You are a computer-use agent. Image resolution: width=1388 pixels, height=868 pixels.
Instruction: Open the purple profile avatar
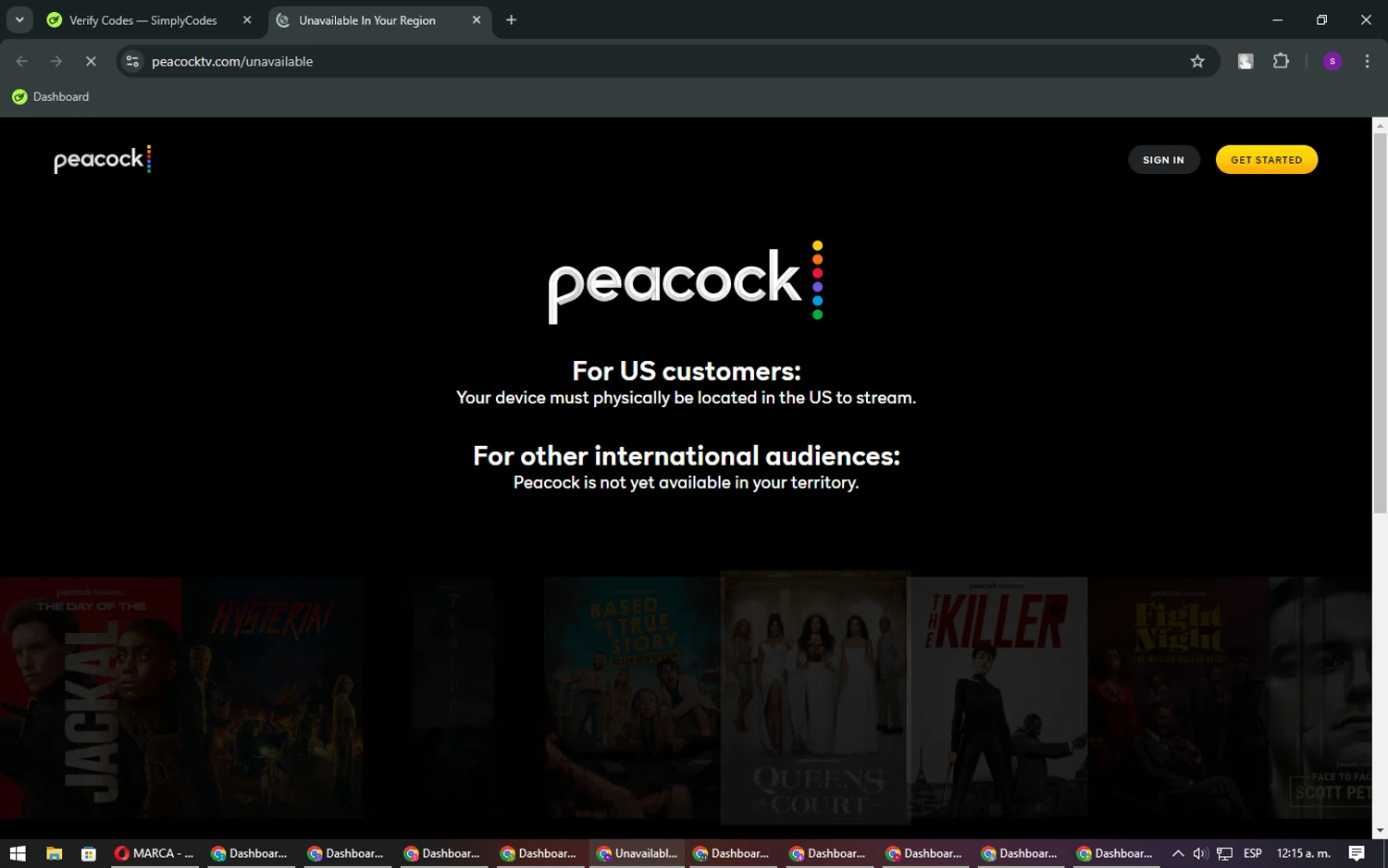(x=1332, y=61)
